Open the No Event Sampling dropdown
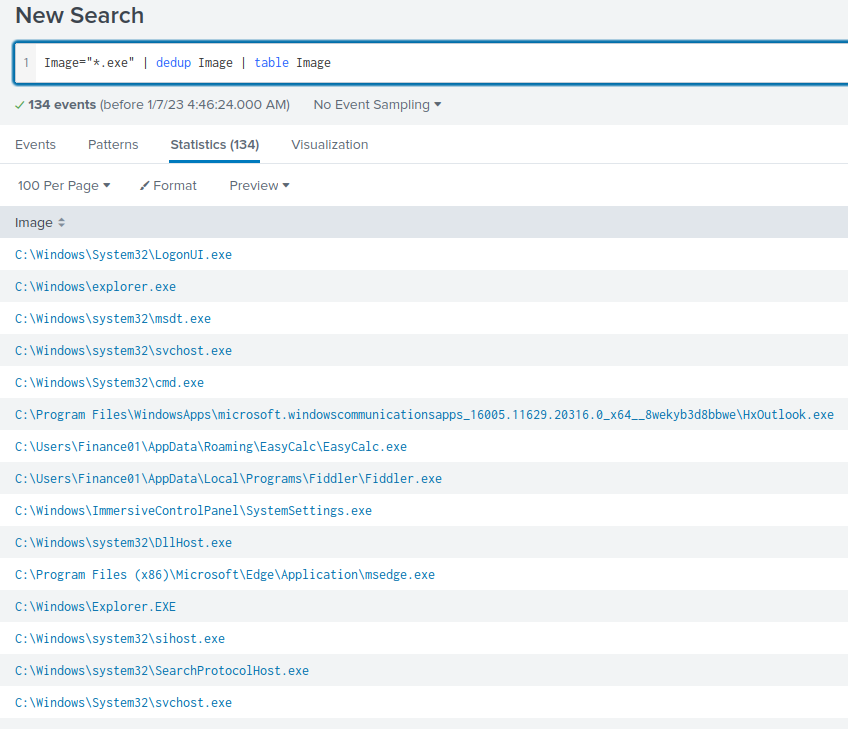Image resolution: width=848 pixels, height=729 pixels. 377,104
